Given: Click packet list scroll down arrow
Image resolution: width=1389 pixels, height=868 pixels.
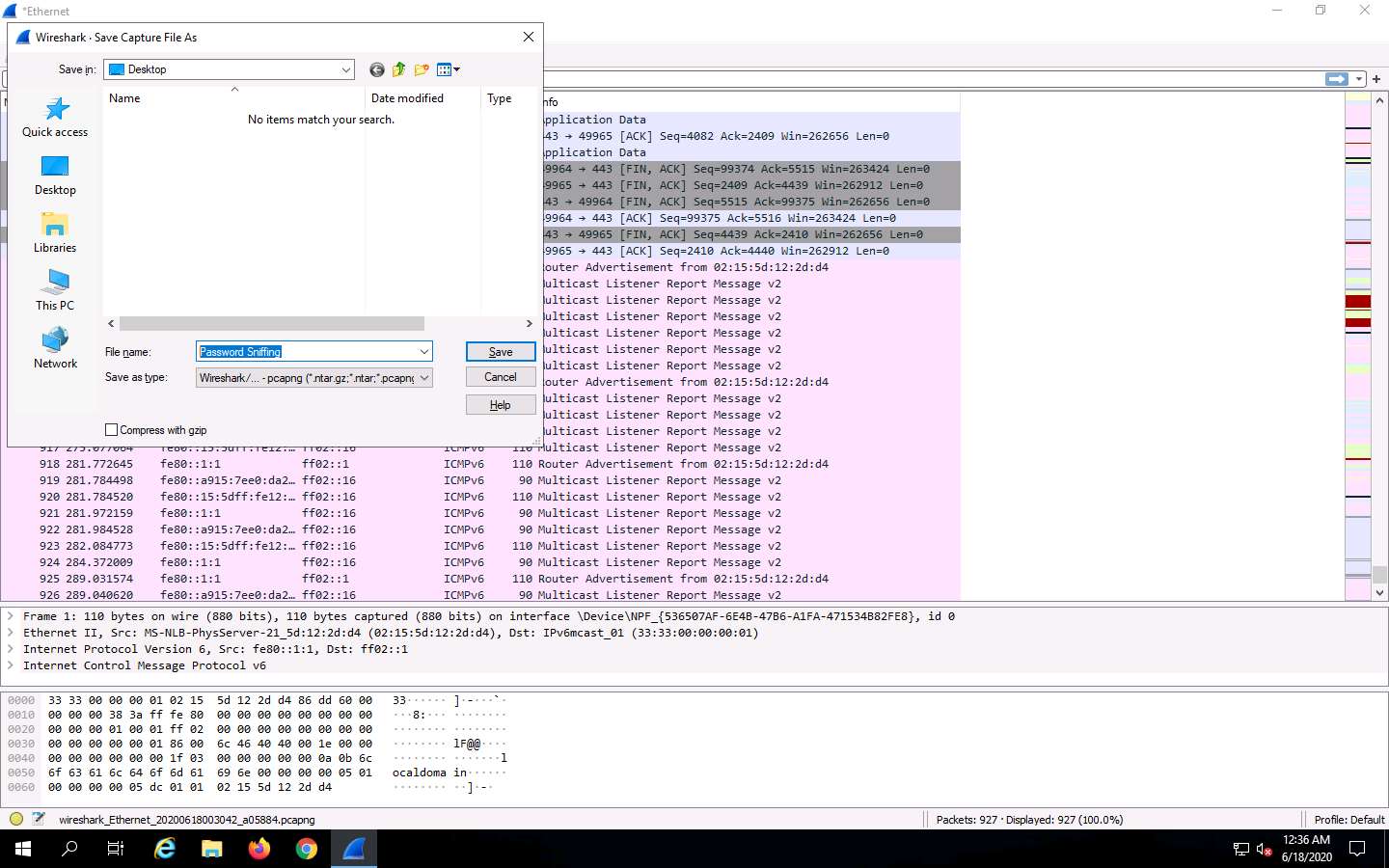Looking at the screenshot, I should (x=1380, y=593).
